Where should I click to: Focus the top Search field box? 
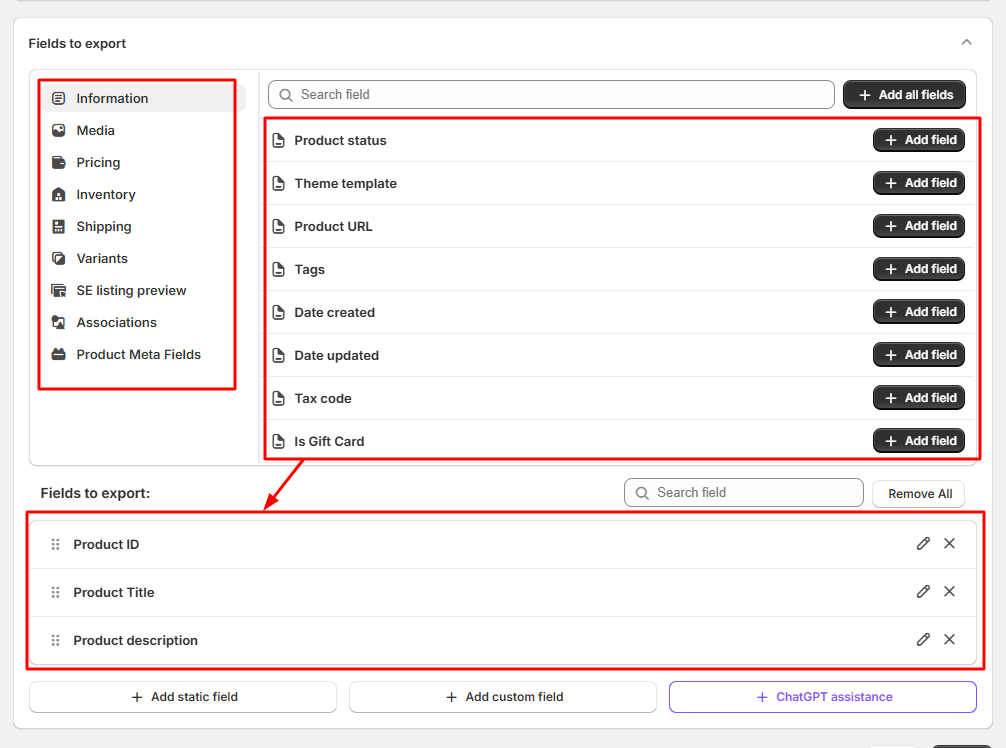click(551, 95)
